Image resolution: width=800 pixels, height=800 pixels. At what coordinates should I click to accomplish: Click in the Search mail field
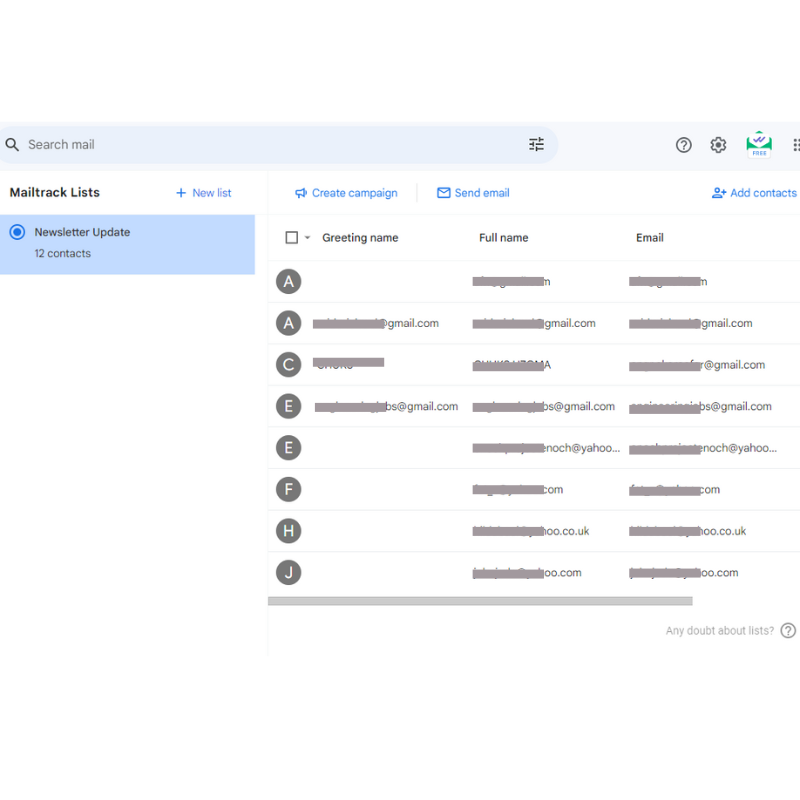pos(276,145)
